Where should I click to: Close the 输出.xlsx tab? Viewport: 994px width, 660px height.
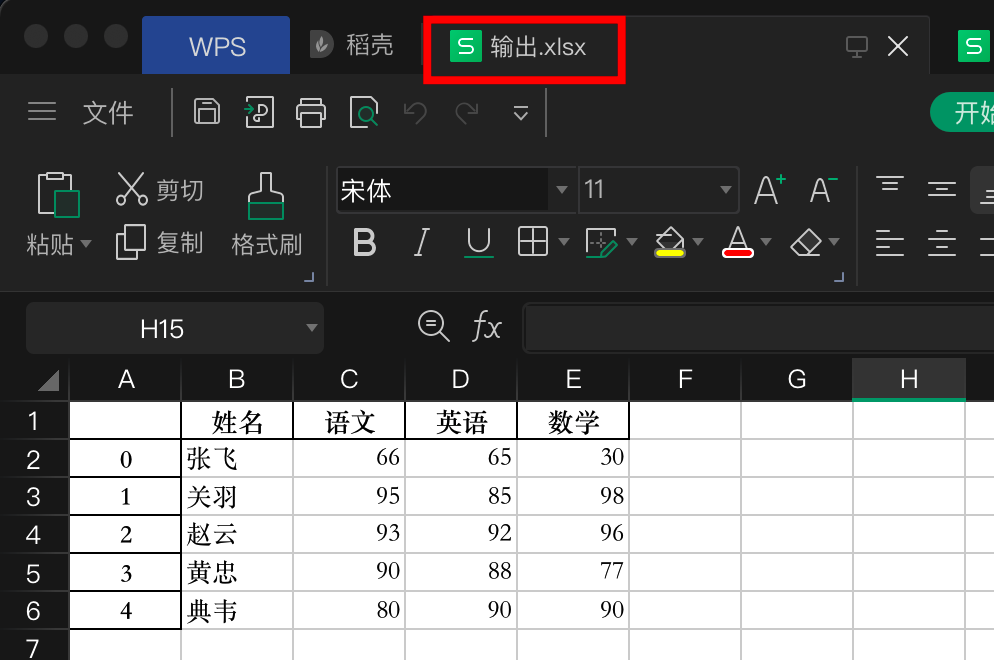tap(898, 46)
